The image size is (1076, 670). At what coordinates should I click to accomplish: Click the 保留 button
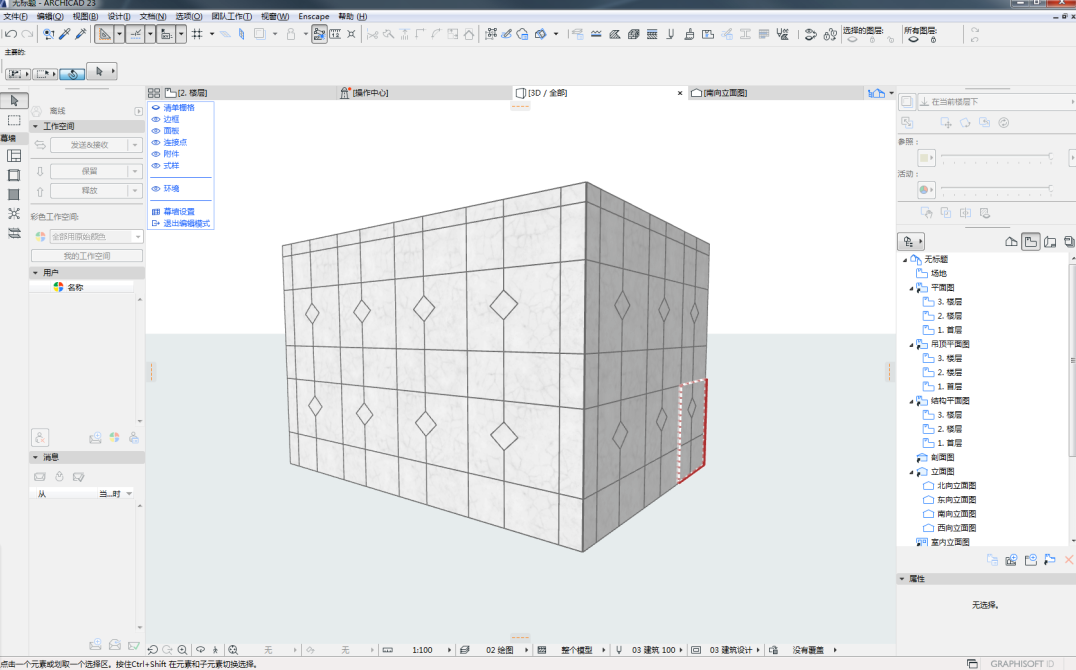(89, 171)
